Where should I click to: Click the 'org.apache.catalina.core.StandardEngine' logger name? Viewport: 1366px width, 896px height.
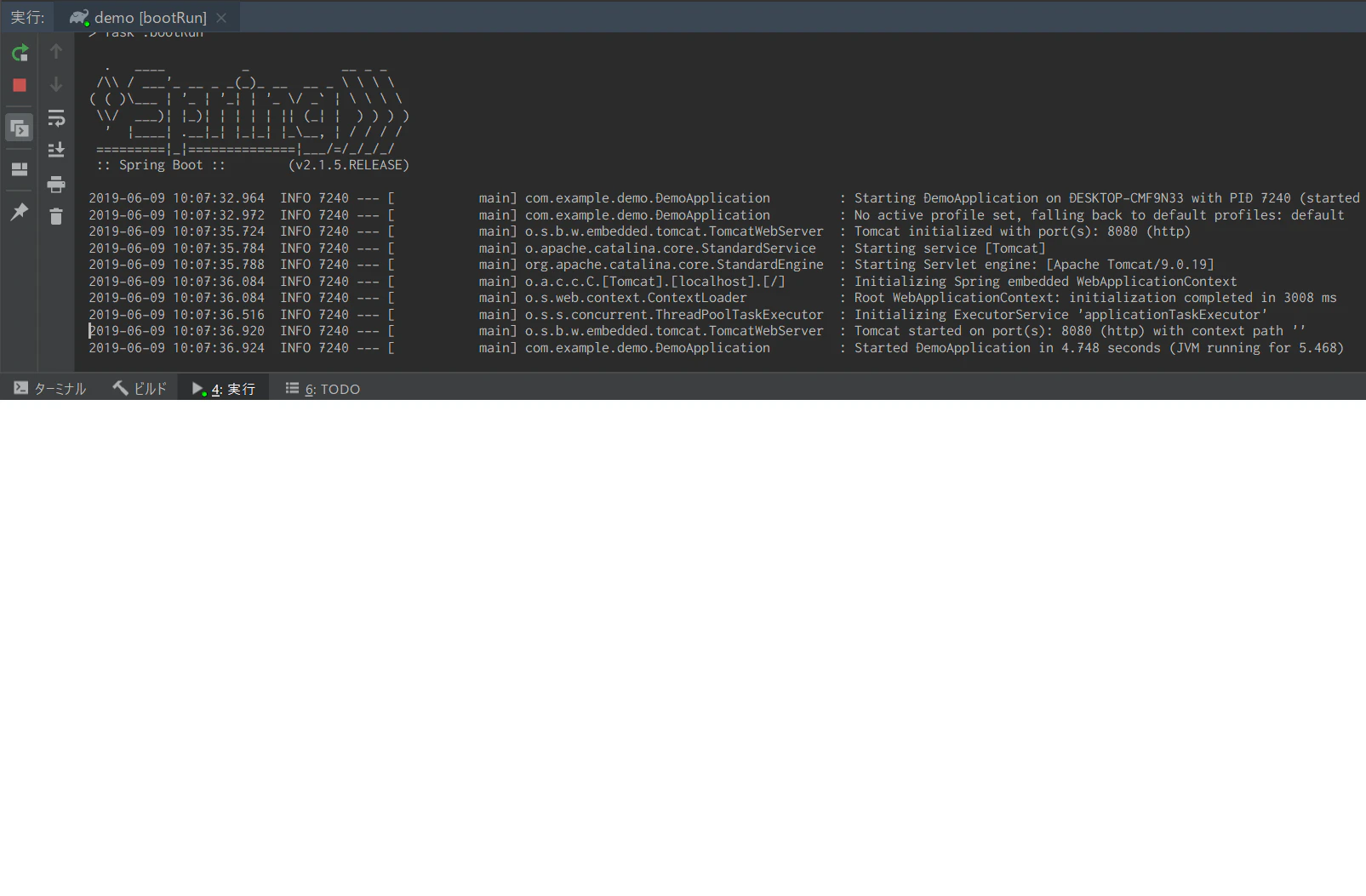click(x=674, y=265)
